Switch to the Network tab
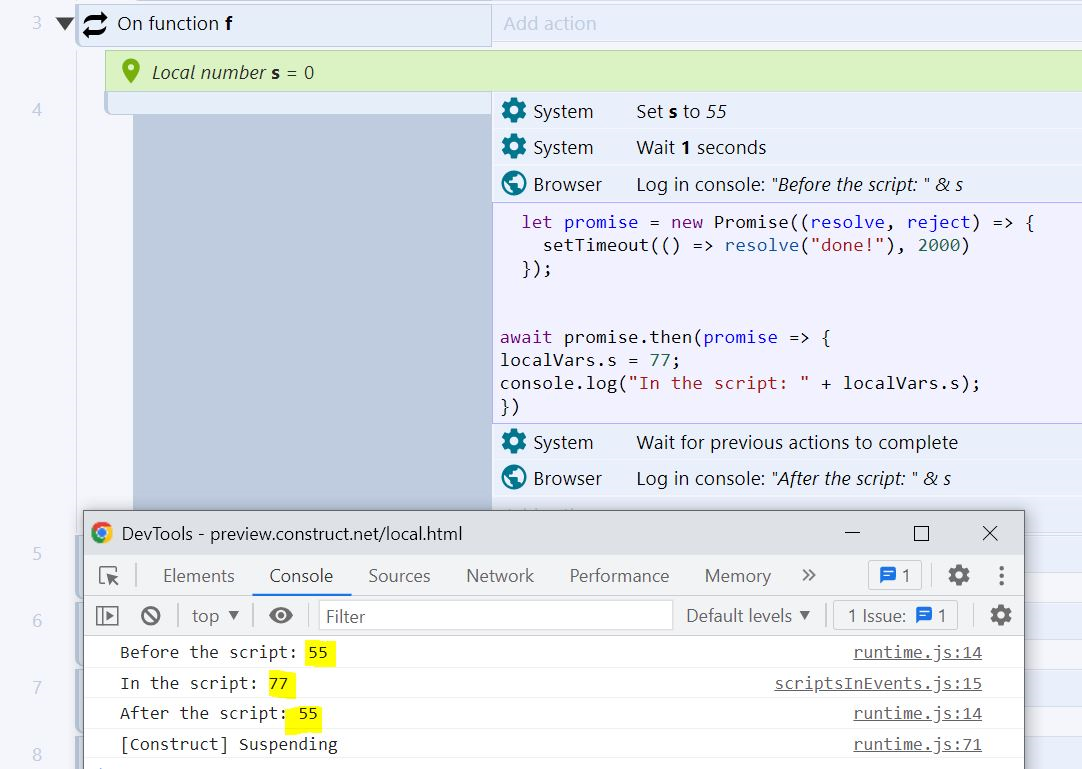Screen dimensions: 1082x769 500,576
